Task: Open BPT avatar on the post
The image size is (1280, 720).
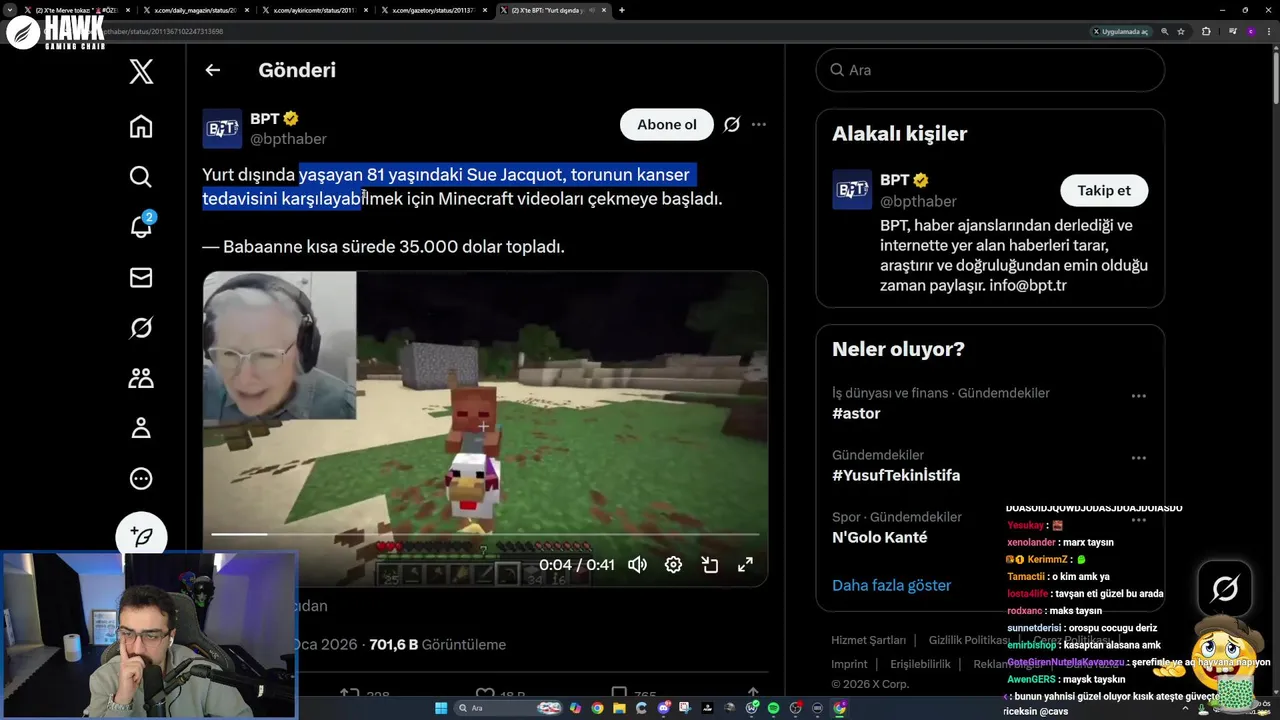Action: click(x=222, y=129)
